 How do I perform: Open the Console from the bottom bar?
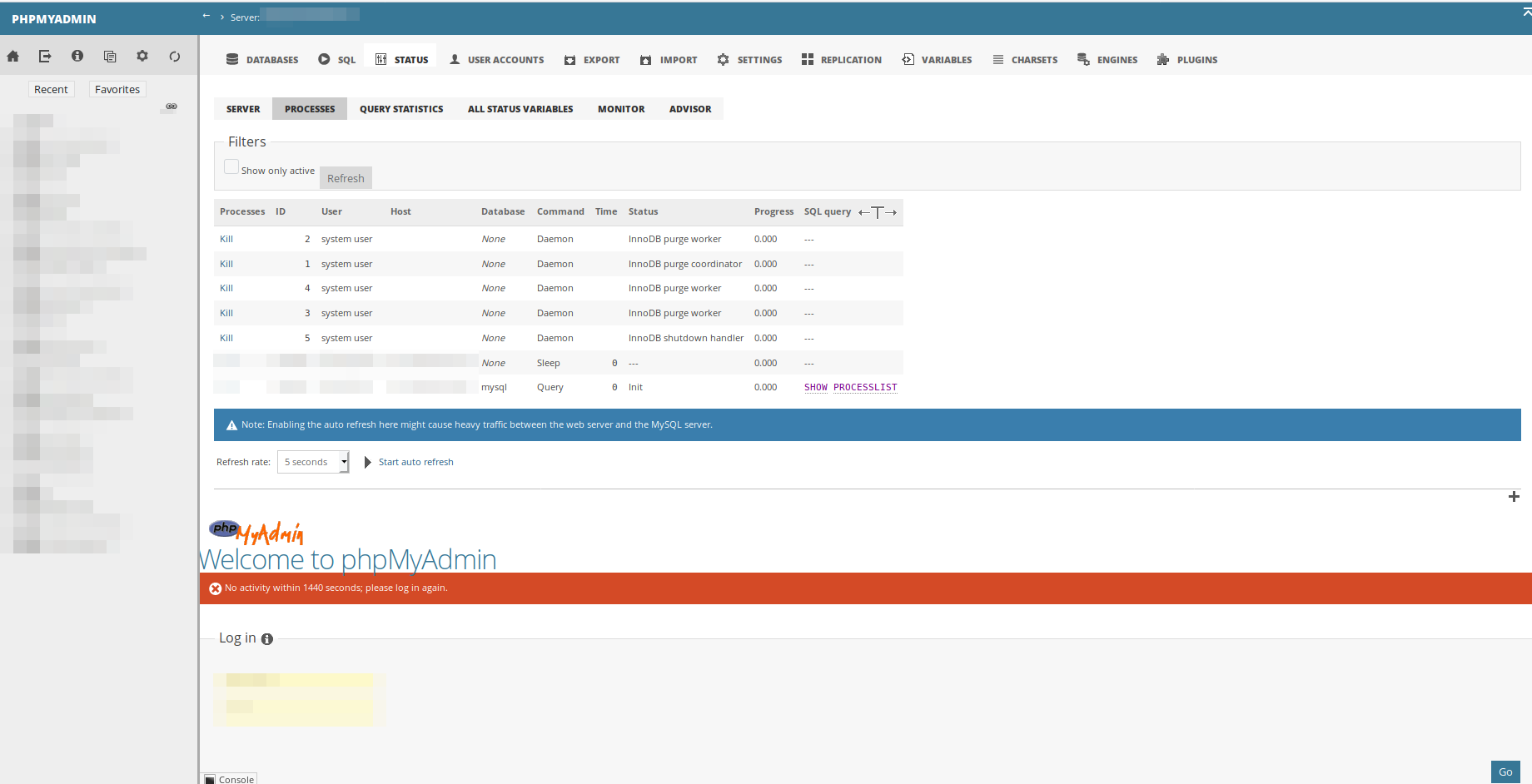pyautogui.click(x=229, y=779)
